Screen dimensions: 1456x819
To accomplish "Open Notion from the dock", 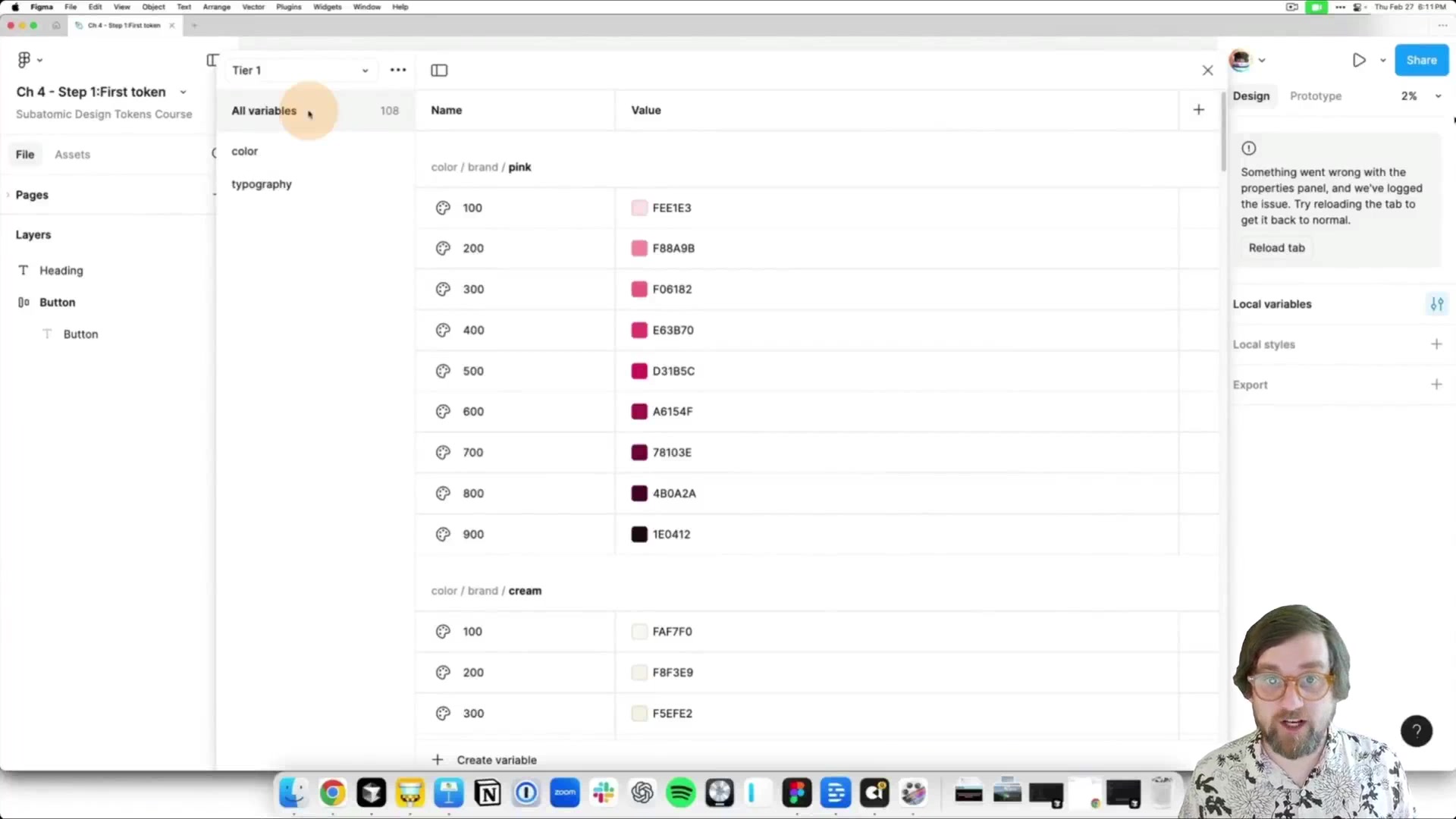I will [x=488, y=793].
